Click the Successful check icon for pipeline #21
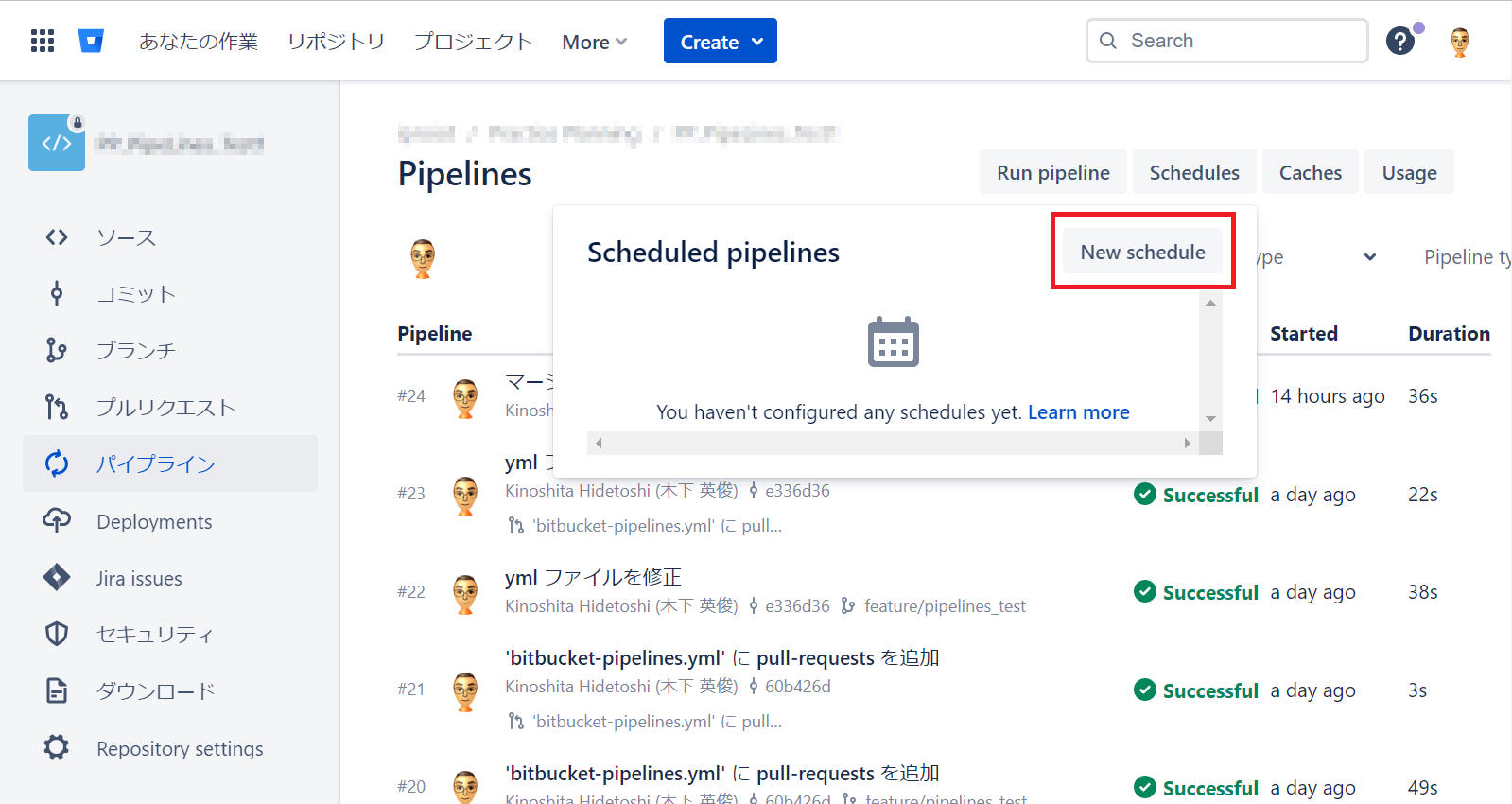 pos(1145,690)
